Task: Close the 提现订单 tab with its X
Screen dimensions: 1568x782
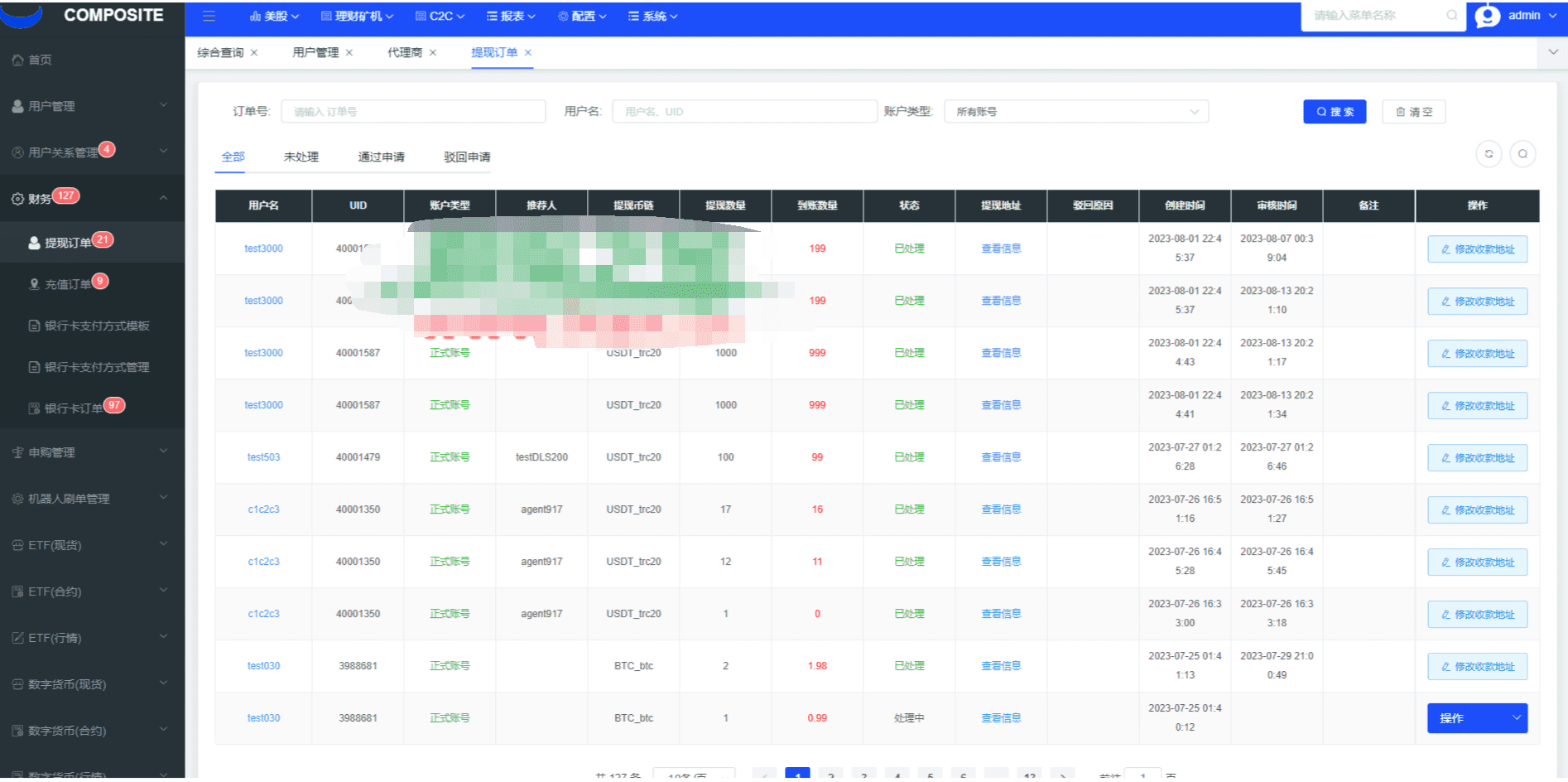Action: 528,53
